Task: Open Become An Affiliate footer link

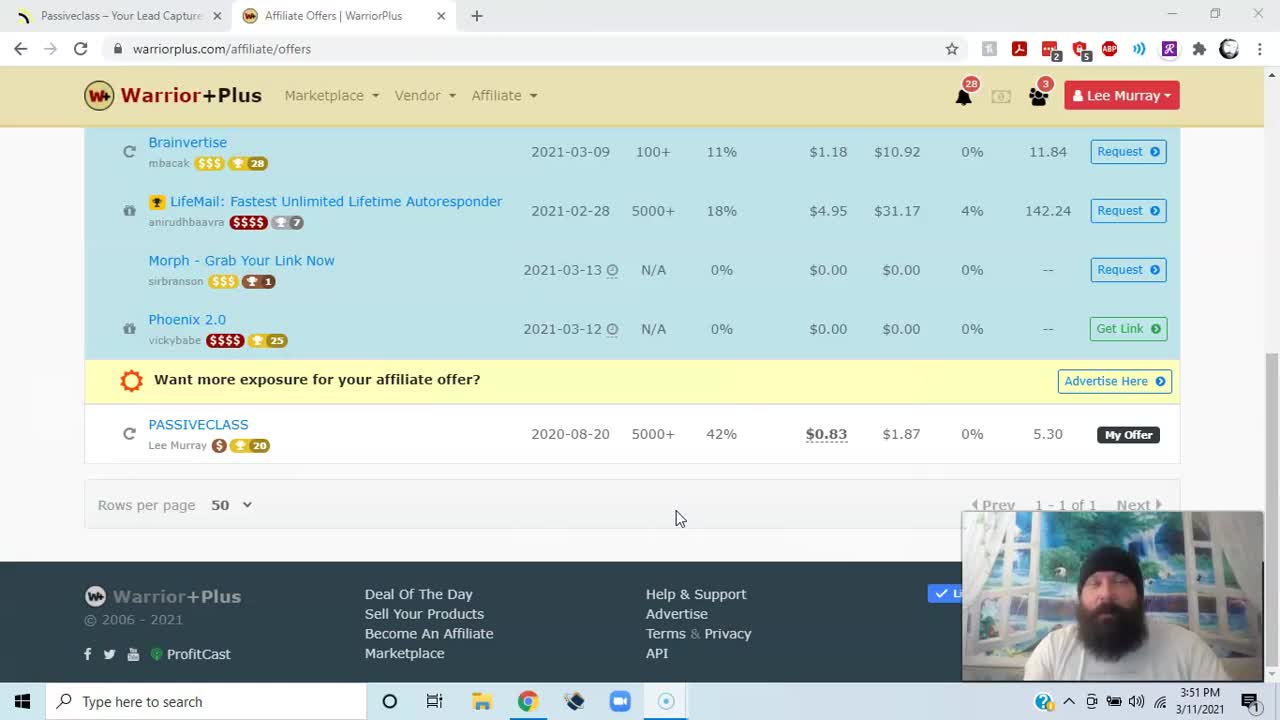Action: [x=429, y=633]
